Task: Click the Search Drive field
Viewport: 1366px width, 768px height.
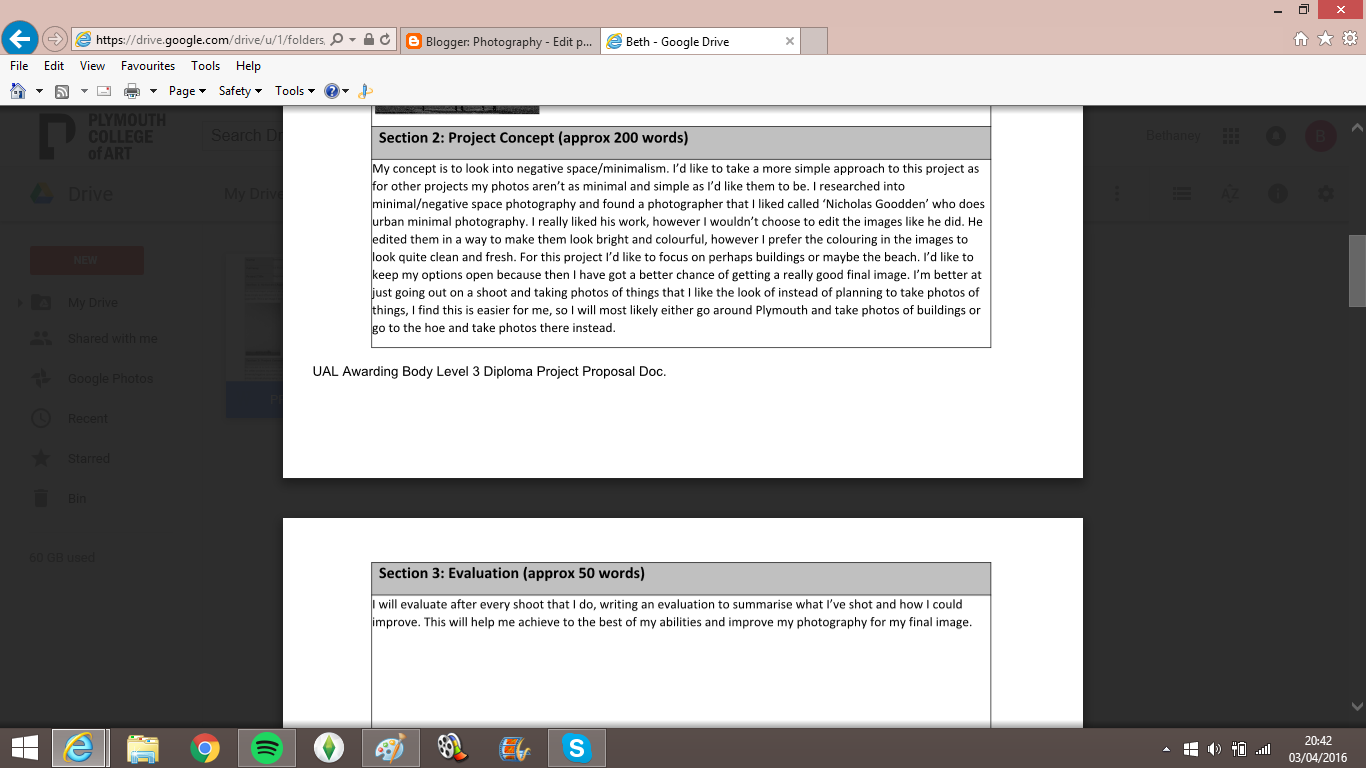Action: point(245,136)
